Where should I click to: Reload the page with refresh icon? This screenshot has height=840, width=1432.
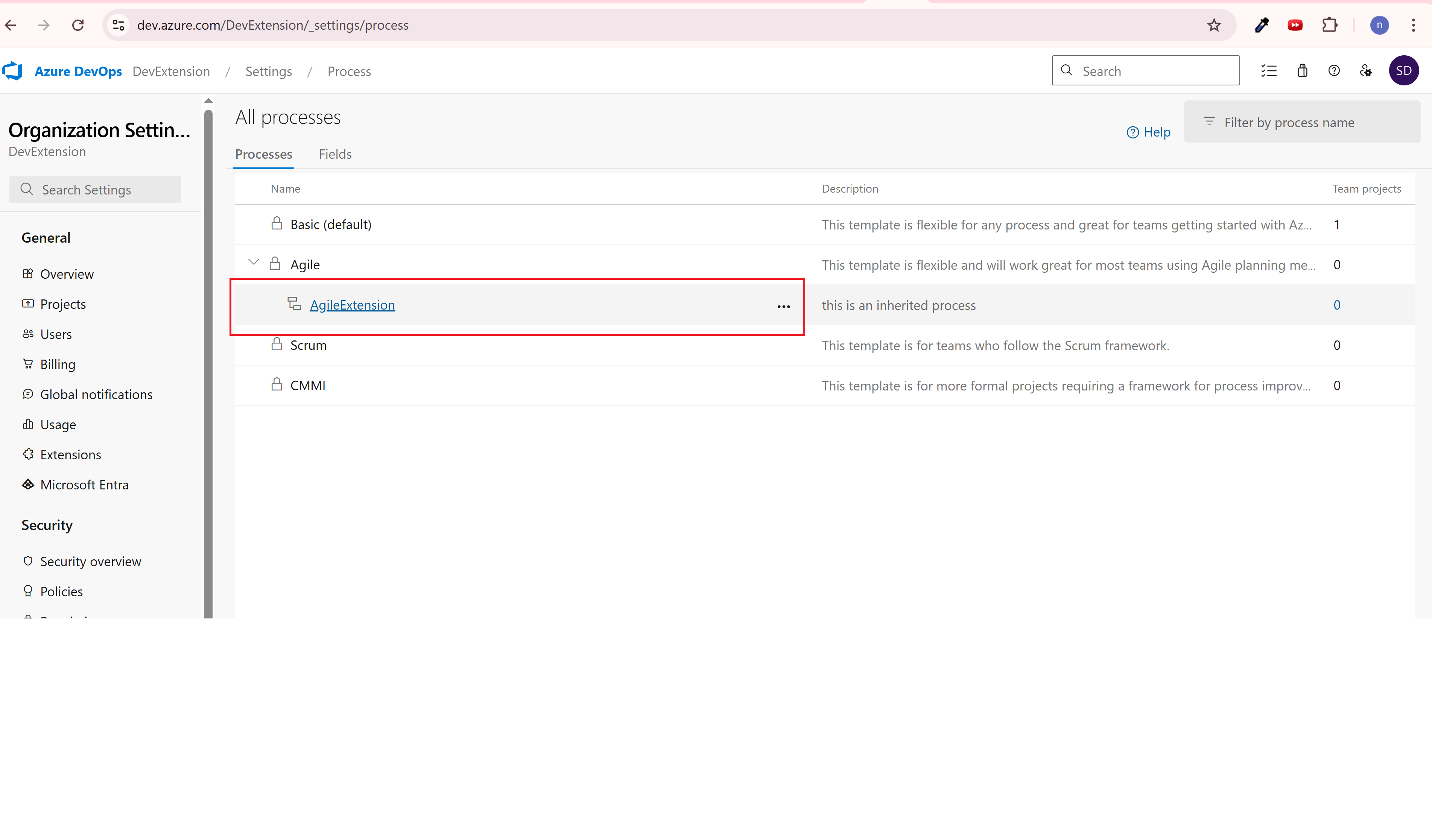pos(78,25)
